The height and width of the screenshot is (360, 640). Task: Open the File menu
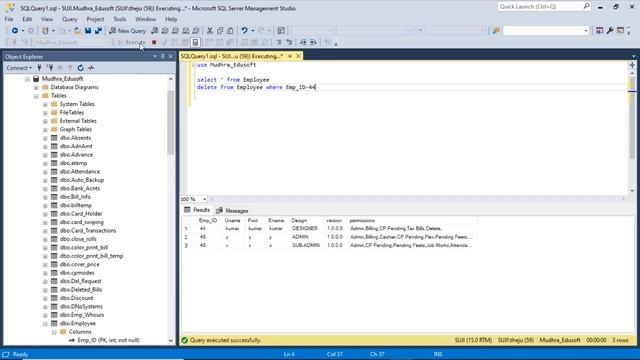click(x=9, y=19)
